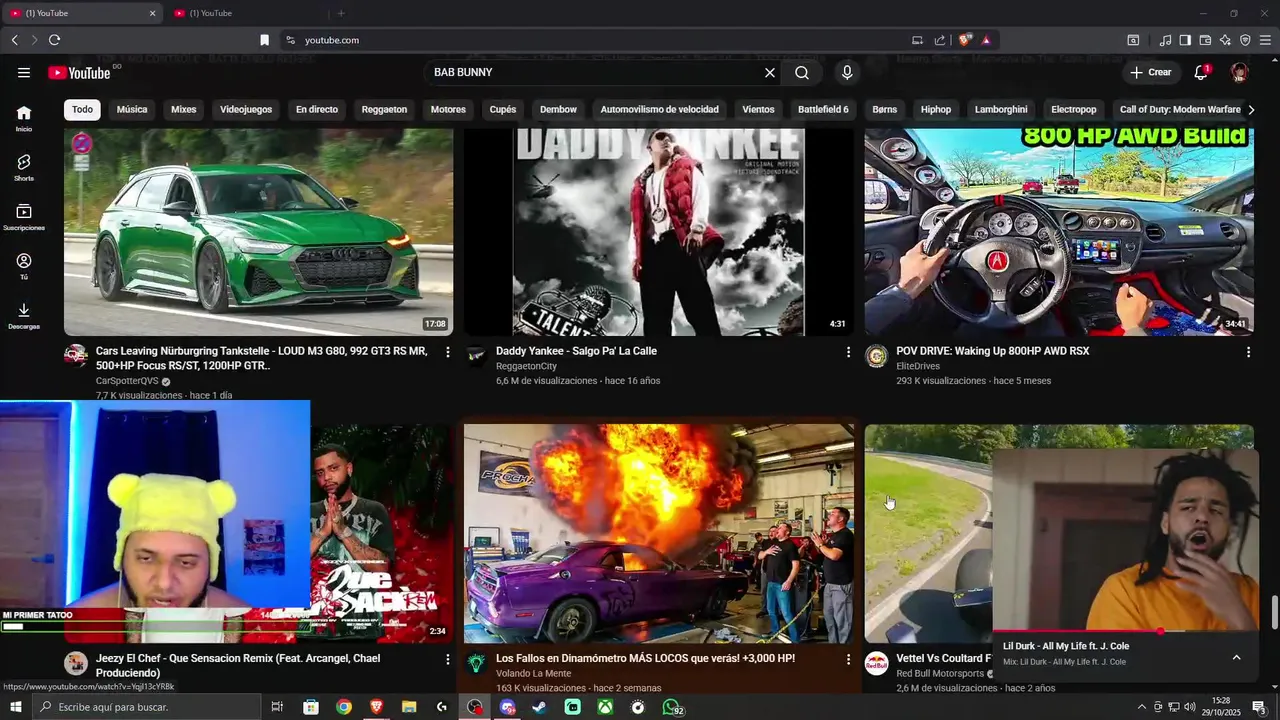Open the YouTube hamburger guide menu
The width and height of the screenshot is (1280, 720).
pyautogui.click(x=24, y=72)
